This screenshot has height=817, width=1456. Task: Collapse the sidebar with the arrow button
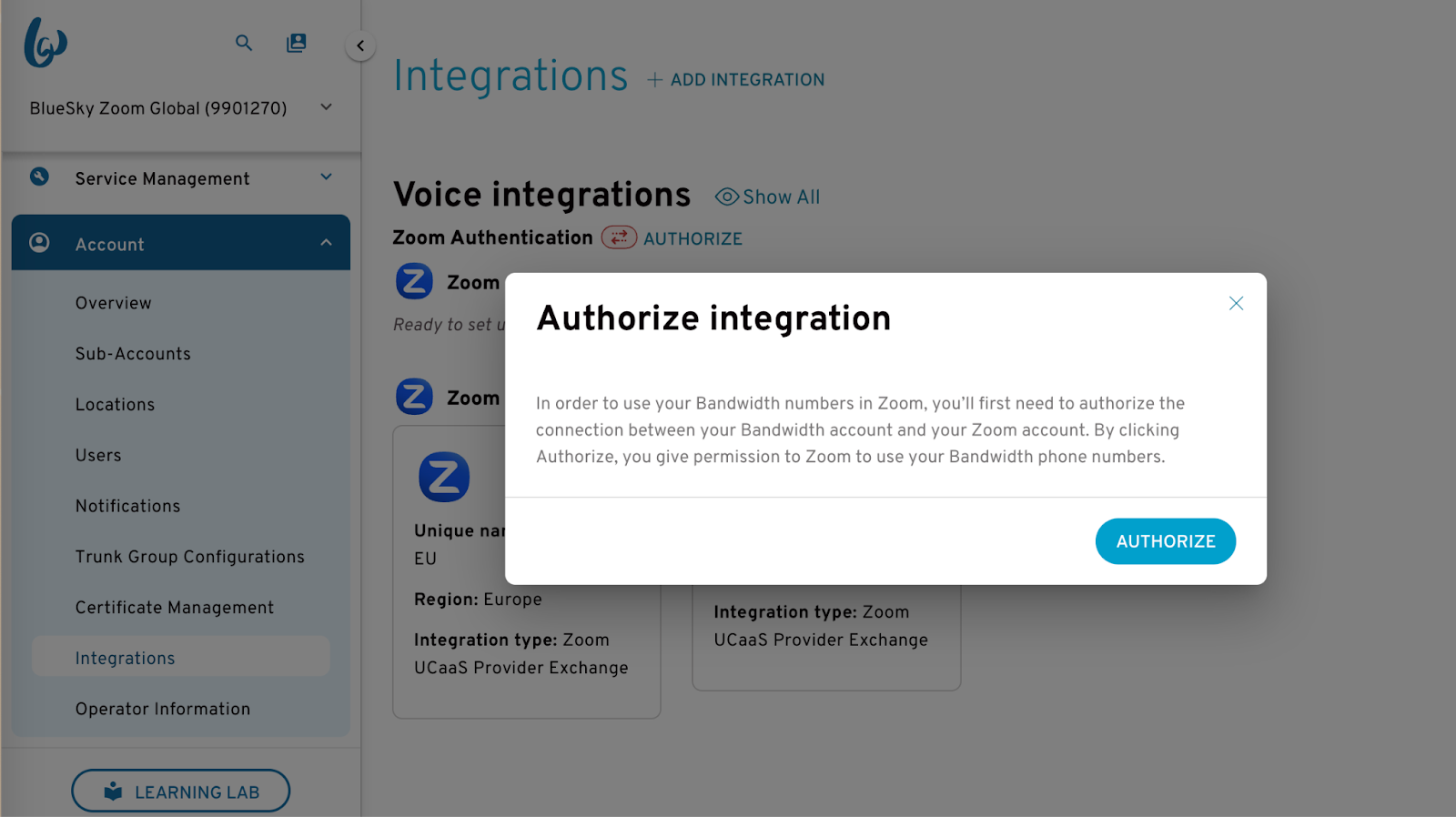tap(360, 45)
